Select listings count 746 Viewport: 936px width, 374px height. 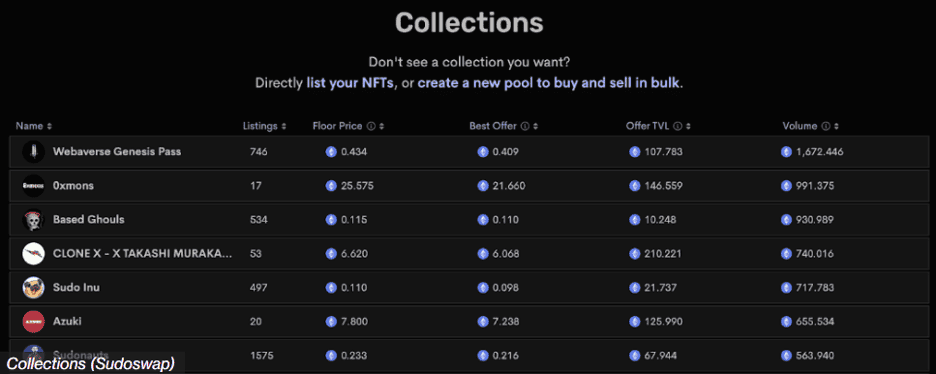[258, 152]
